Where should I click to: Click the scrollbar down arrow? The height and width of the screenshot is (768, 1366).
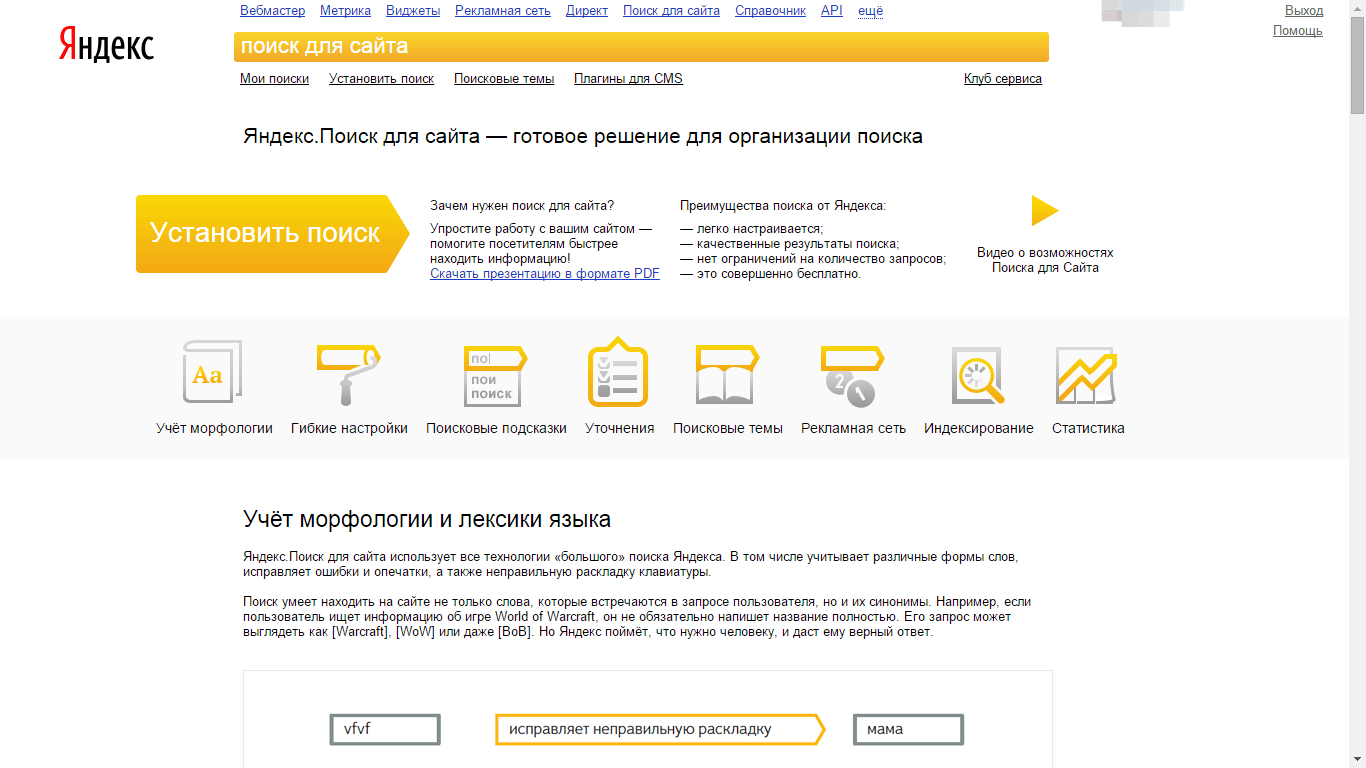tap(1357, 760)
